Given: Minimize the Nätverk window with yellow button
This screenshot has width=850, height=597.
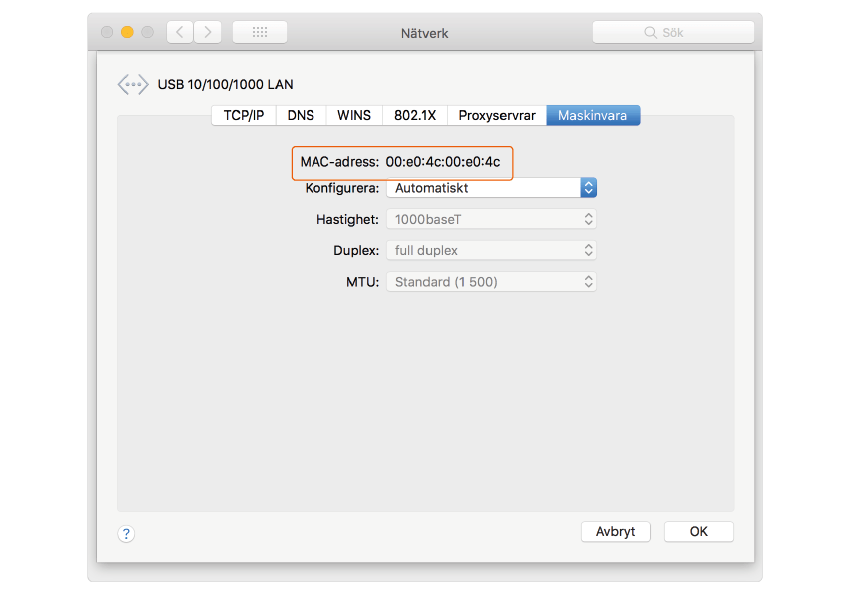Looking at the screenshot, I should (x=127, y=32).
